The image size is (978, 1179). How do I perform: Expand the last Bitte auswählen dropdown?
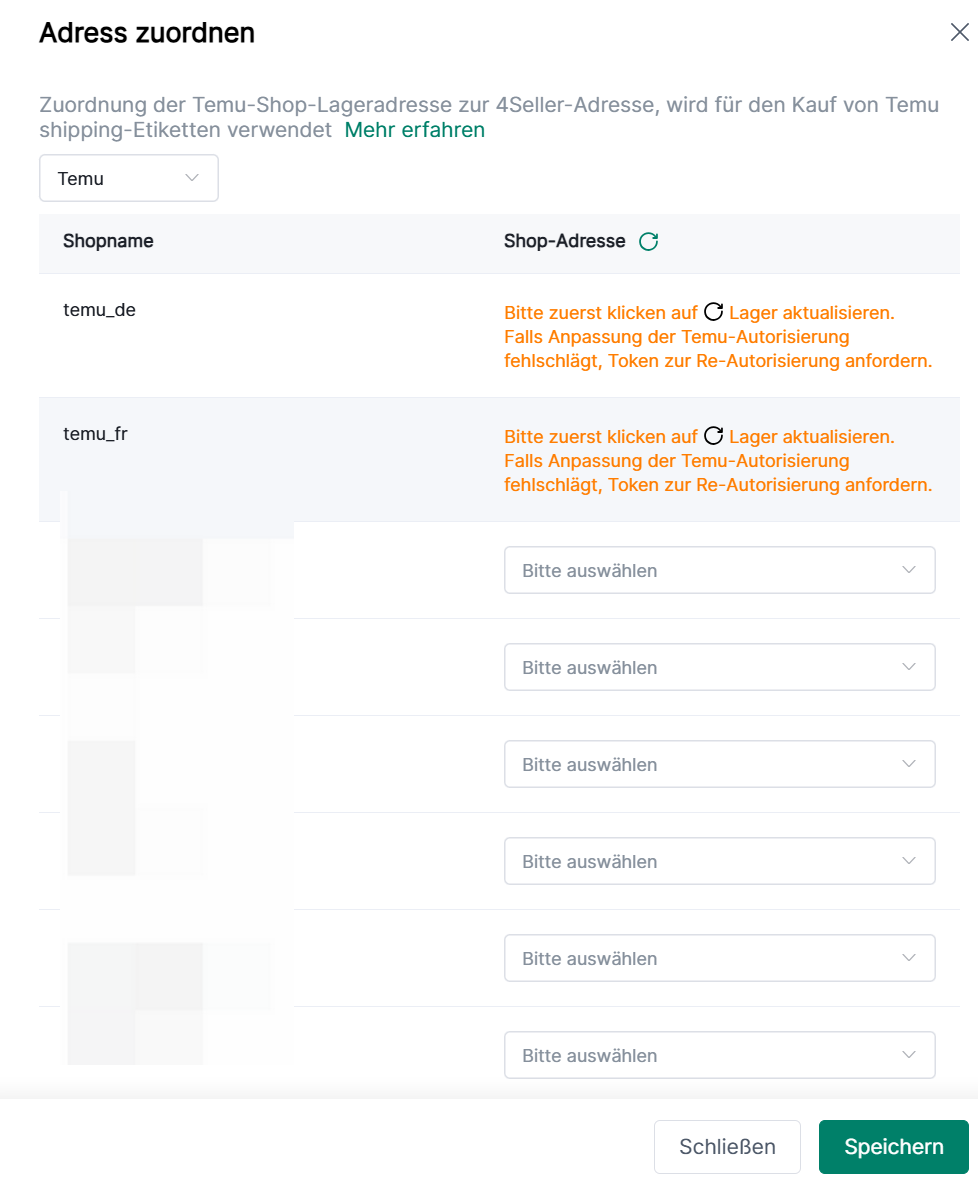[719, 1055]
